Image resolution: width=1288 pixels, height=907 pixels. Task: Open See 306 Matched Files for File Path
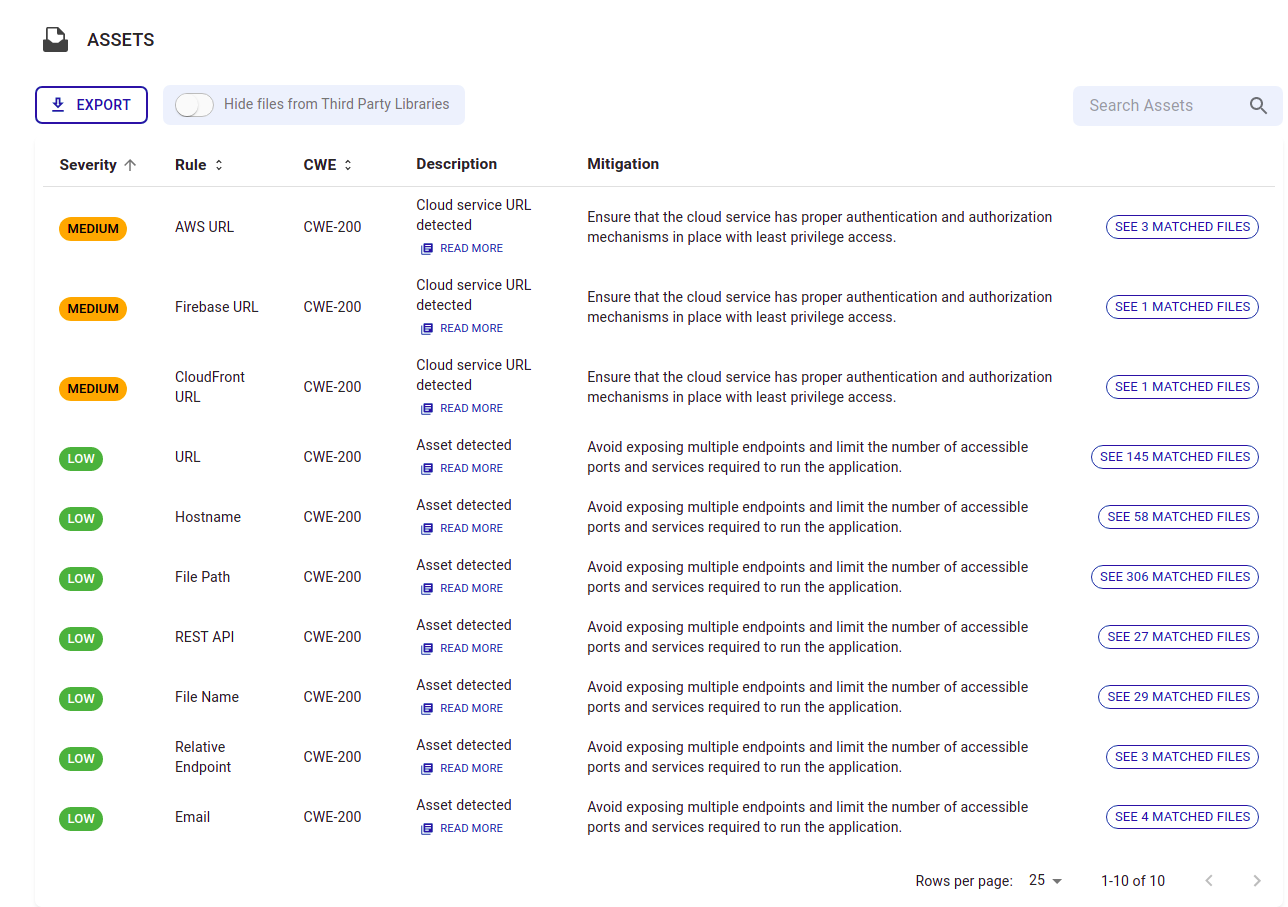1174,577
